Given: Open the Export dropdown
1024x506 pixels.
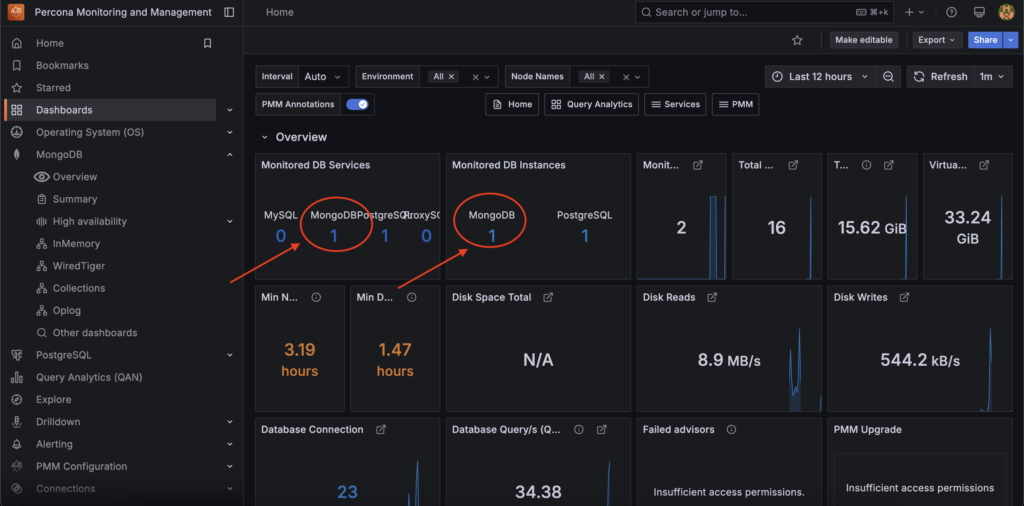Looking at the screenshot, I should point(937,40).
